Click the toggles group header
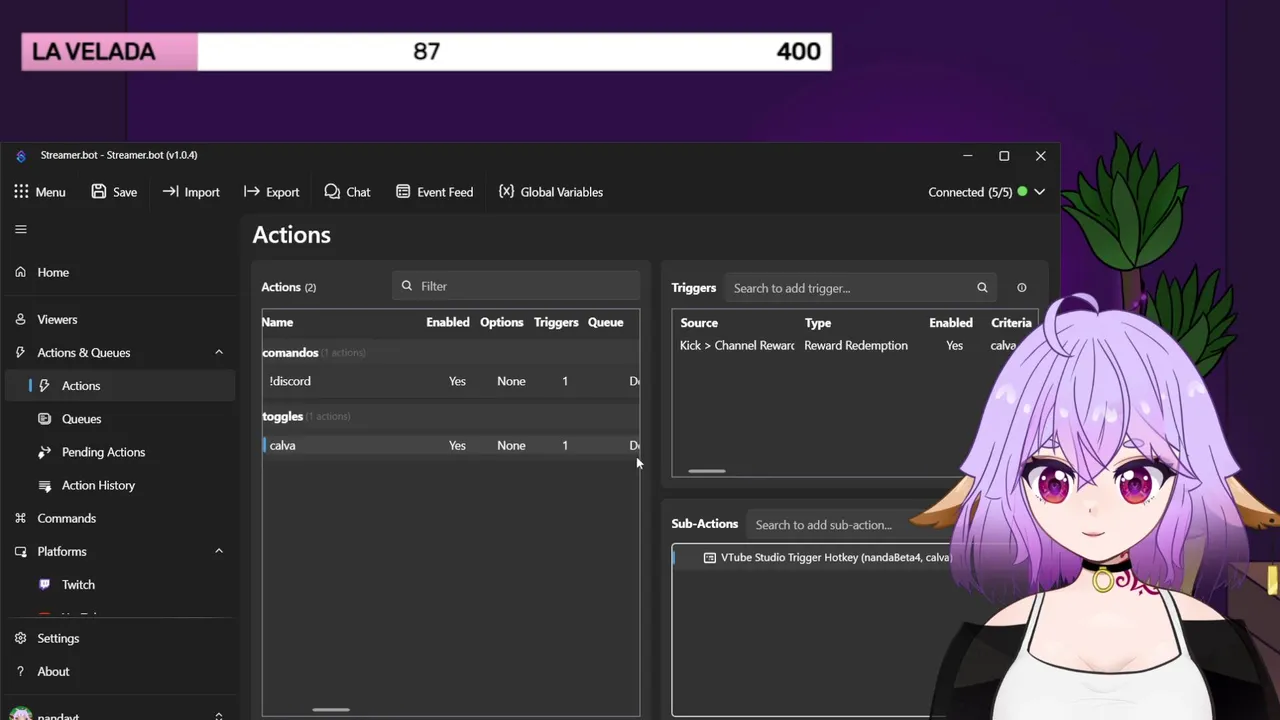Screen dimensions: 1280x720 (x=451, y=416)
